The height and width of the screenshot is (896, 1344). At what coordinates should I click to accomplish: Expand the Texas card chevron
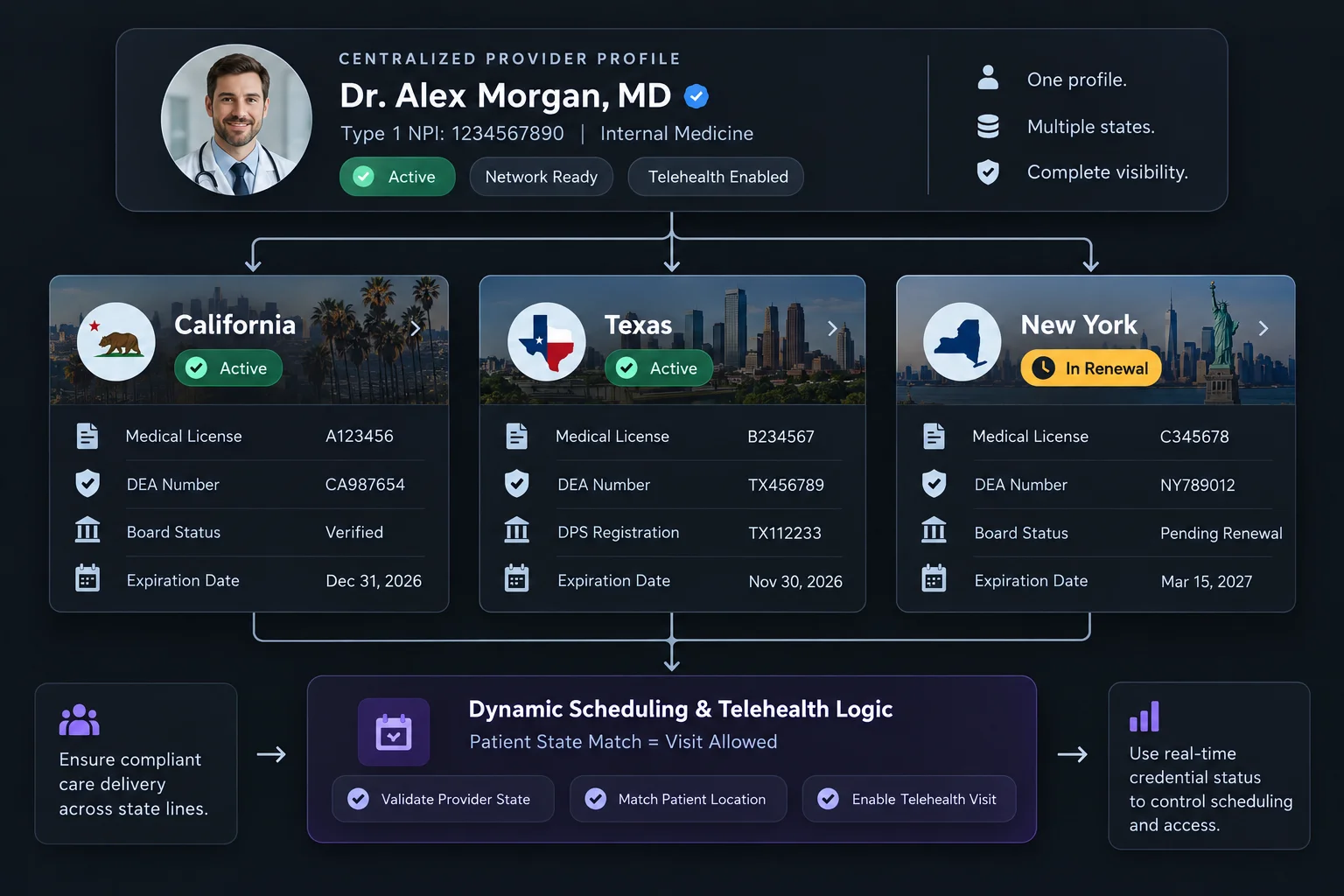(x=832, y=328)
